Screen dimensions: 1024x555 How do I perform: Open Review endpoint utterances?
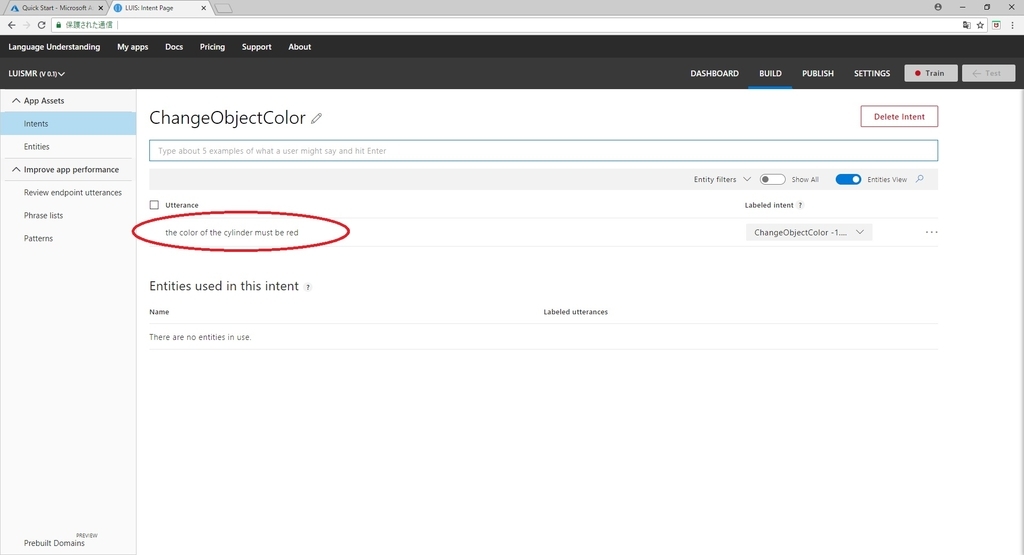72,193
